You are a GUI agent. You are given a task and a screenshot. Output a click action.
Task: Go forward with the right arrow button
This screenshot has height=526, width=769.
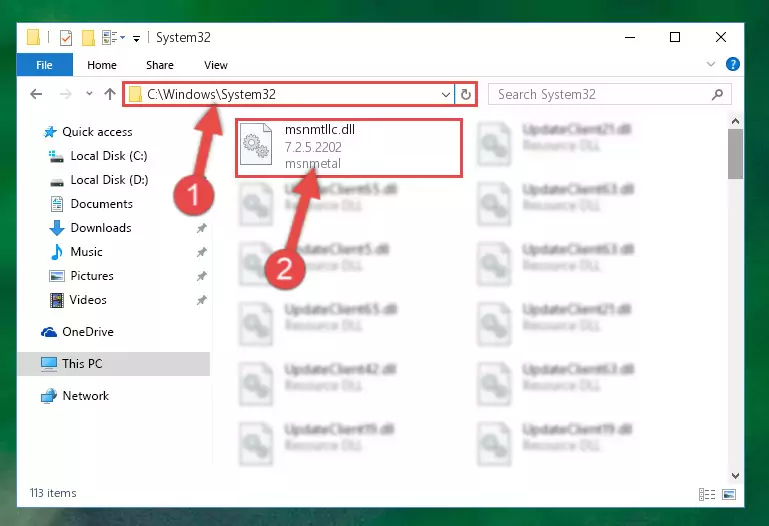click(65, 94)
